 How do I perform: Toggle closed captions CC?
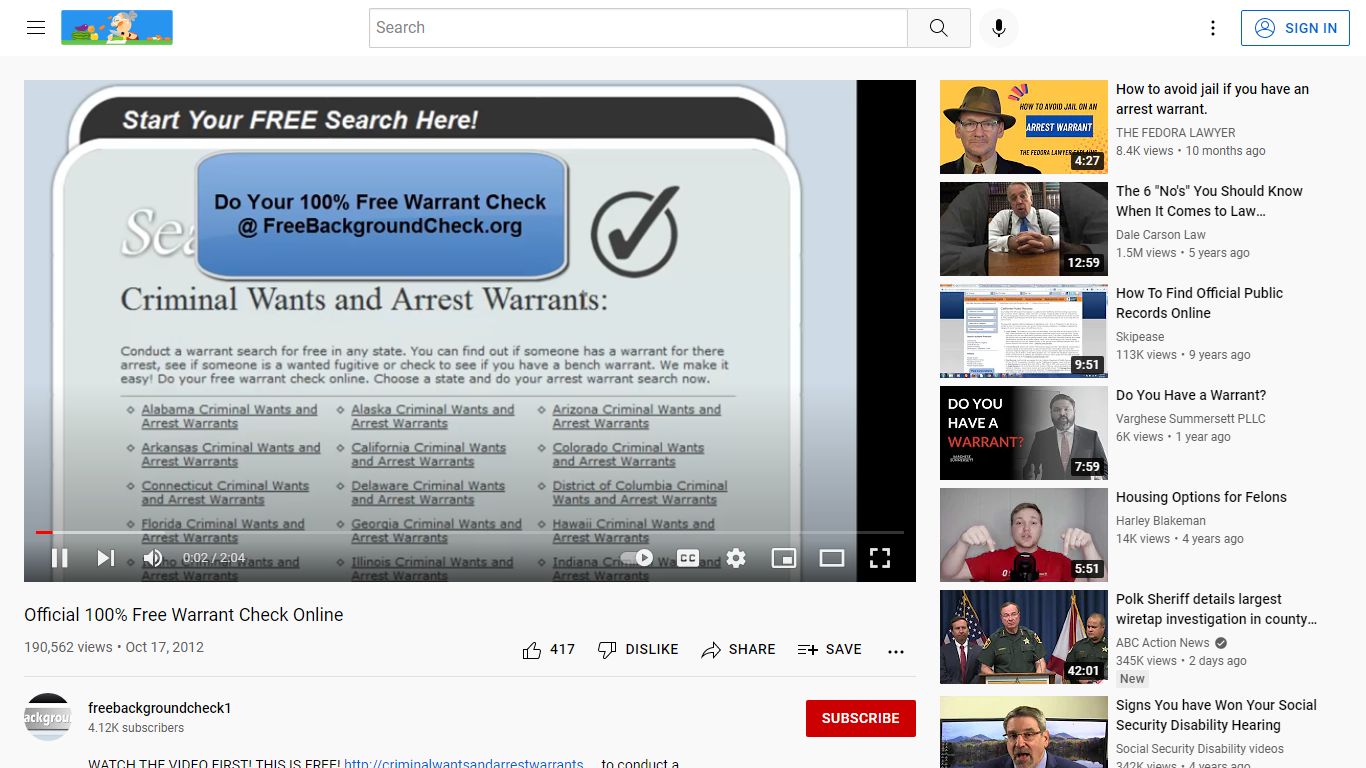click(688, 558)
